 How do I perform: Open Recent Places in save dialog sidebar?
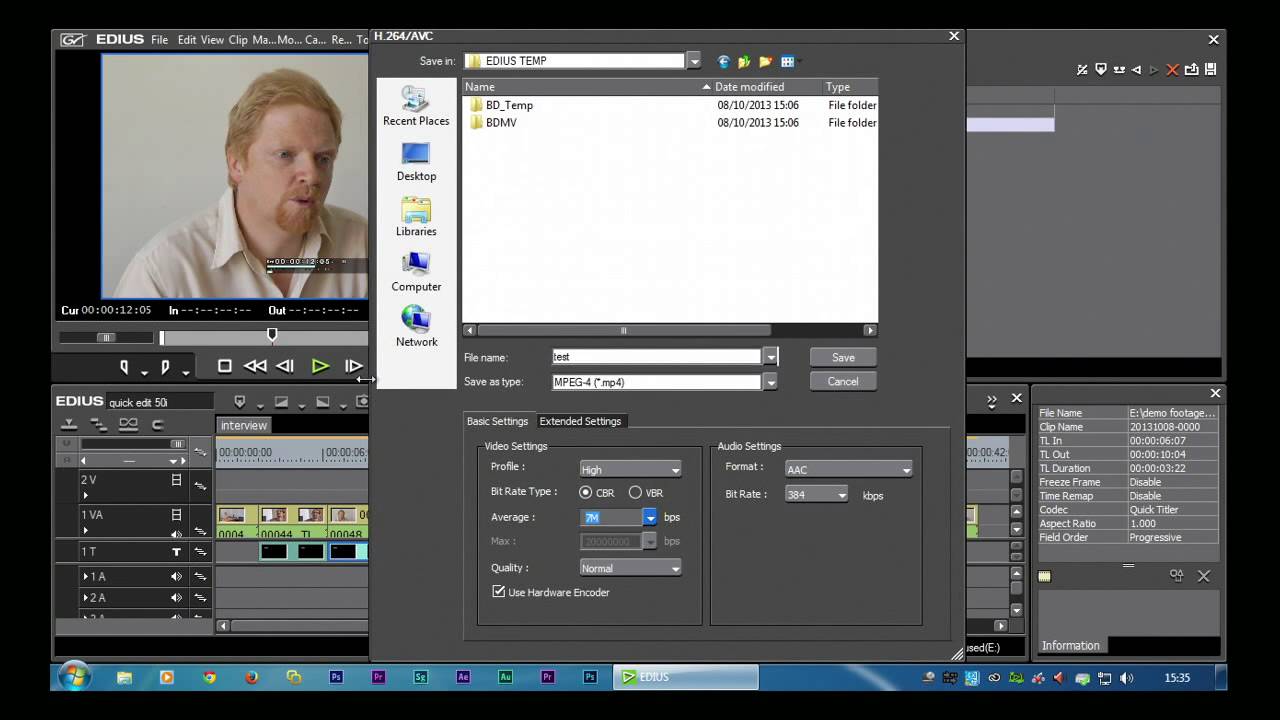click(416, 106)
